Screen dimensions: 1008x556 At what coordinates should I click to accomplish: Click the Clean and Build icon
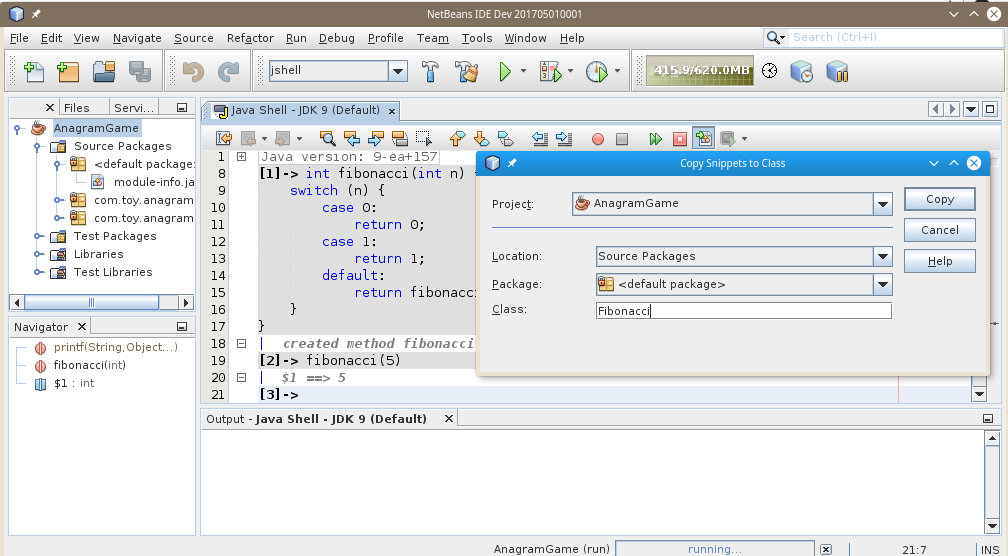pyautogui.click(x=467, y=71)
